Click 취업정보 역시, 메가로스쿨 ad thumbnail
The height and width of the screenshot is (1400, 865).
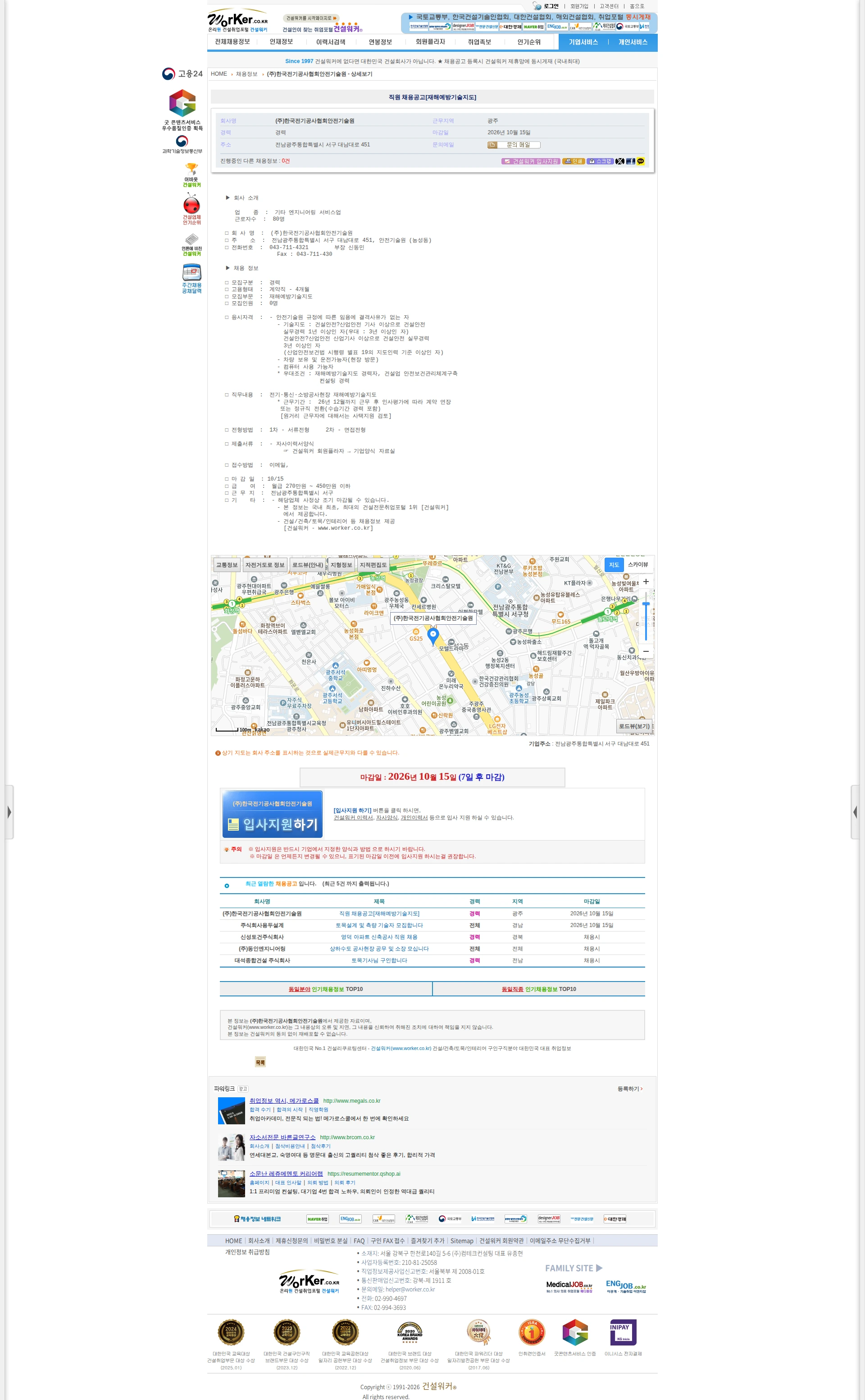click(x=232, y=1111)
